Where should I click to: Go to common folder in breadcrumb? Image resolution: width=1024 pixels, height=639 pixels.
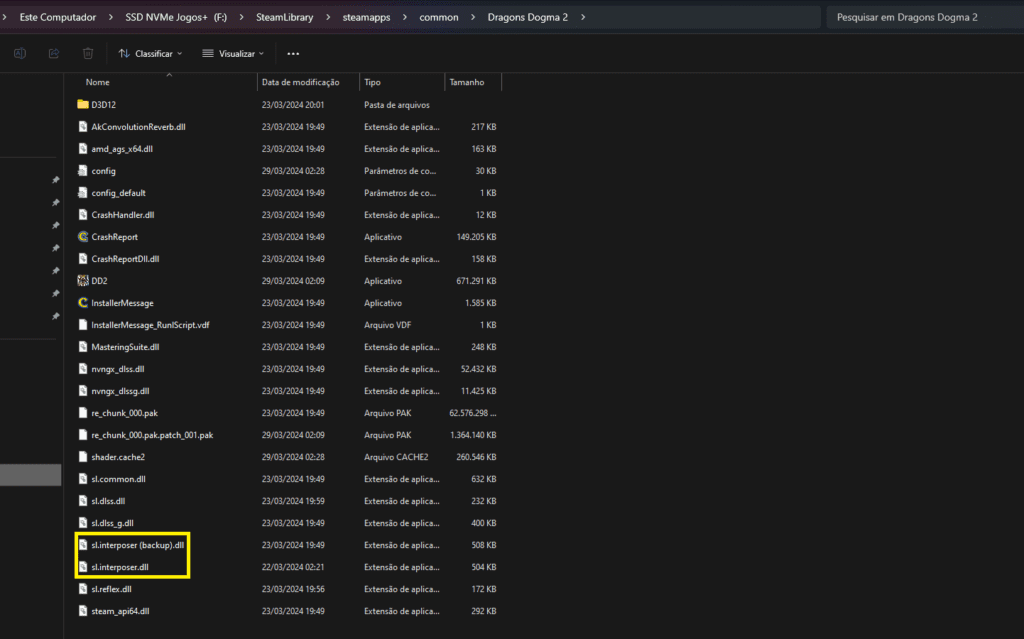click(x=439, y=17)
